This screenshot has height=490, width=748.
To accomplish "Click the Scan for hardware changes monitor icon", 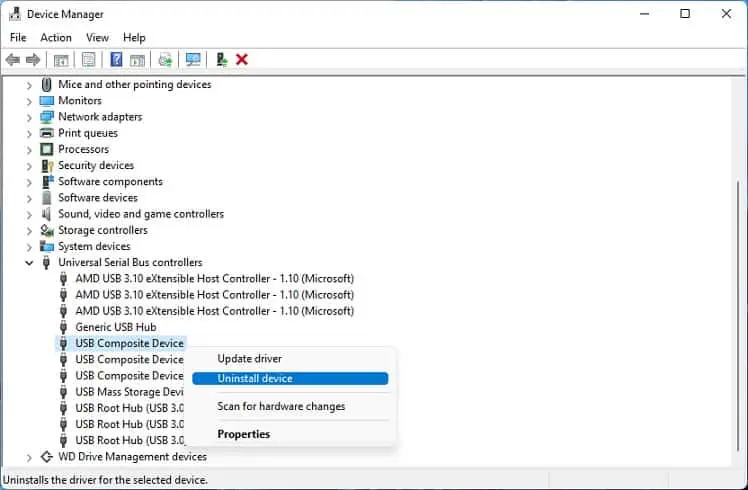I will (x=193, y=60).
